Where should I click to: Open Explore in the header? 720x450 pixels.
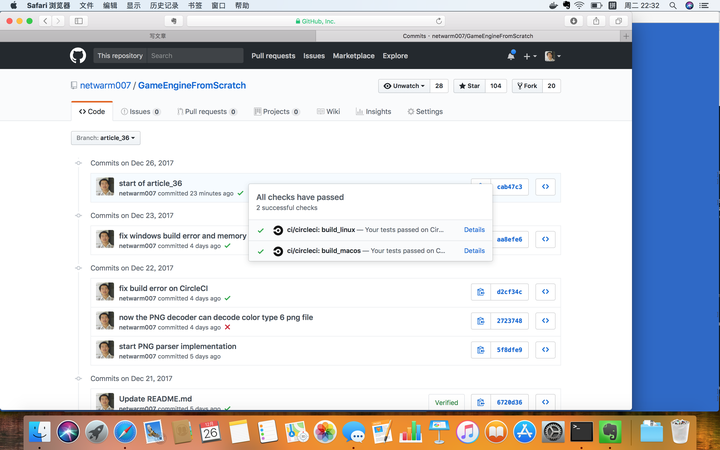click(x=395, y=56)
